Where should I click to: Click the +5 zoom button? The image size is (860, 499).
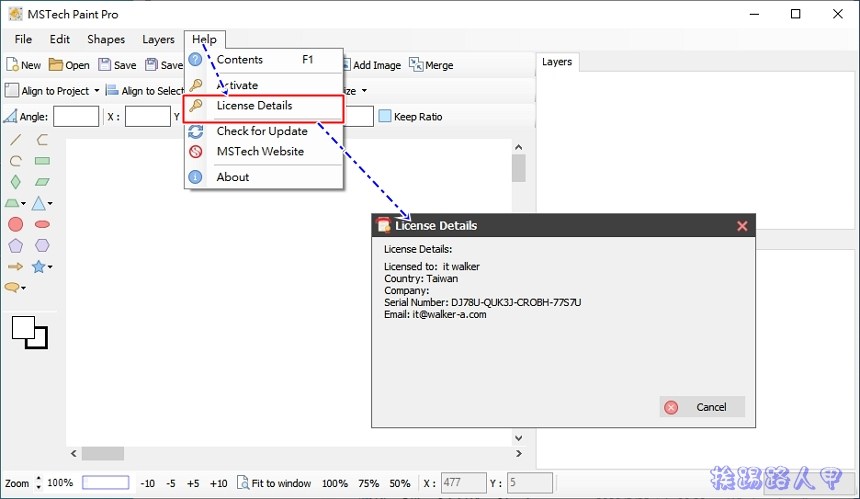pyautogui.click(x=193, y=483)
